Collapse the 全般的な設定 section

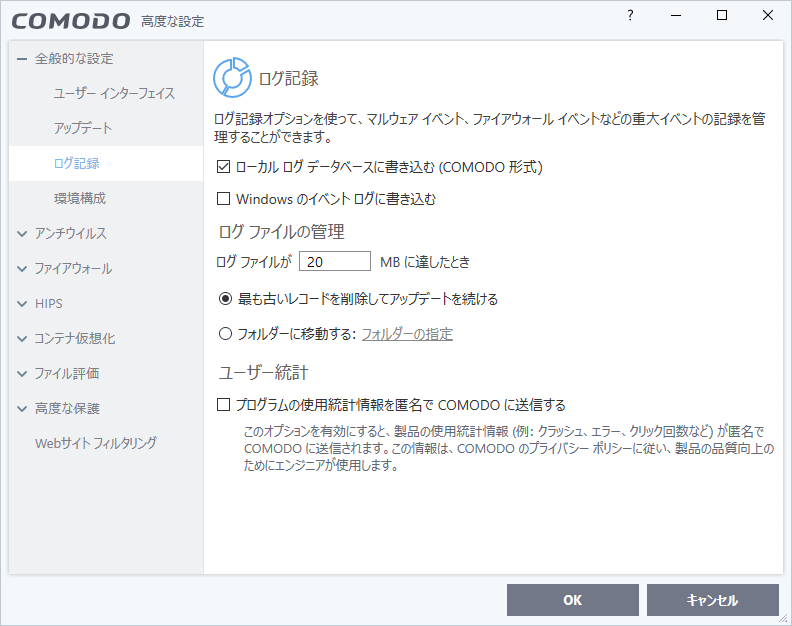(x=22, y=59)
